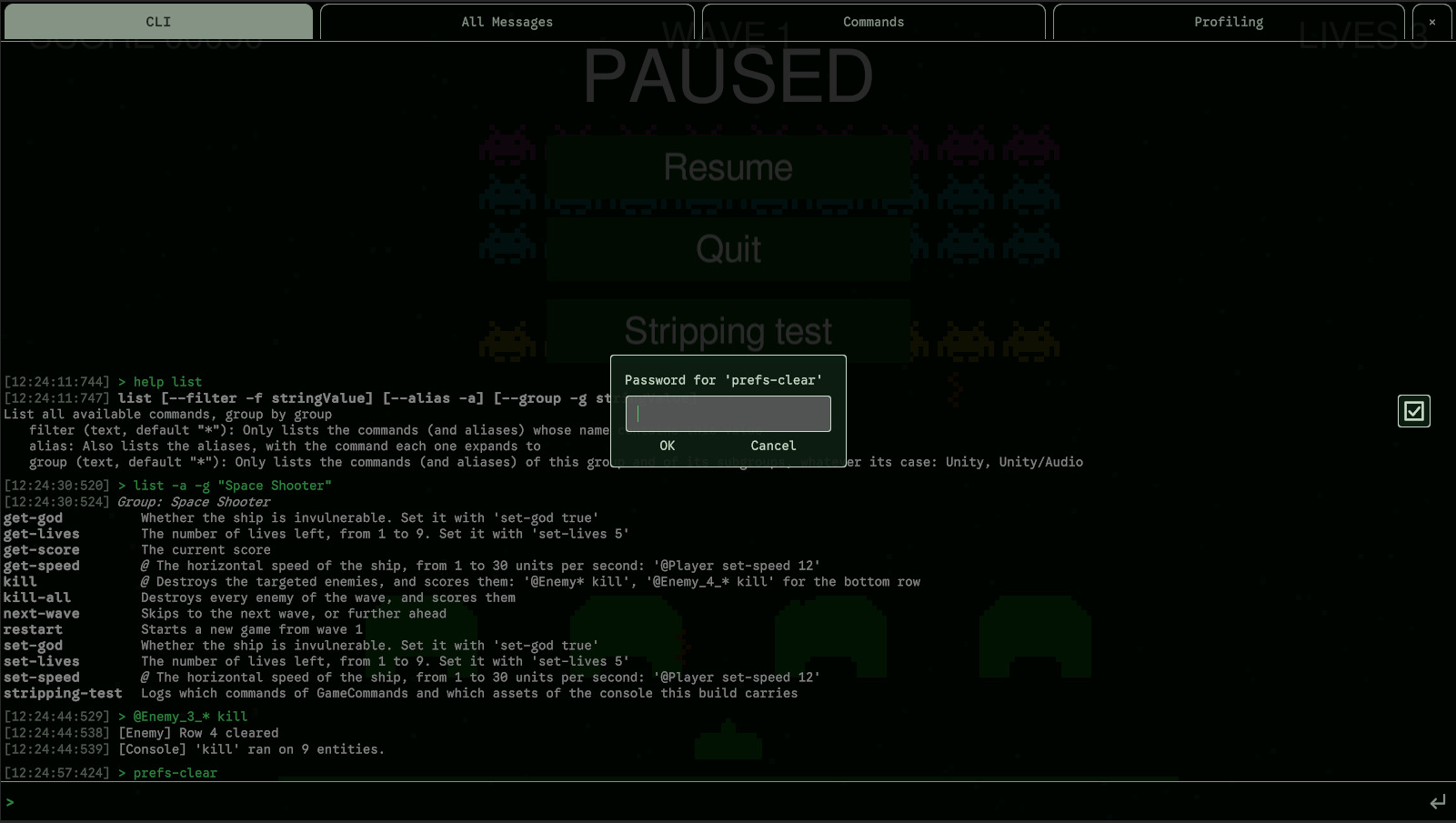Open the All Messages tab

pos(507,22)
